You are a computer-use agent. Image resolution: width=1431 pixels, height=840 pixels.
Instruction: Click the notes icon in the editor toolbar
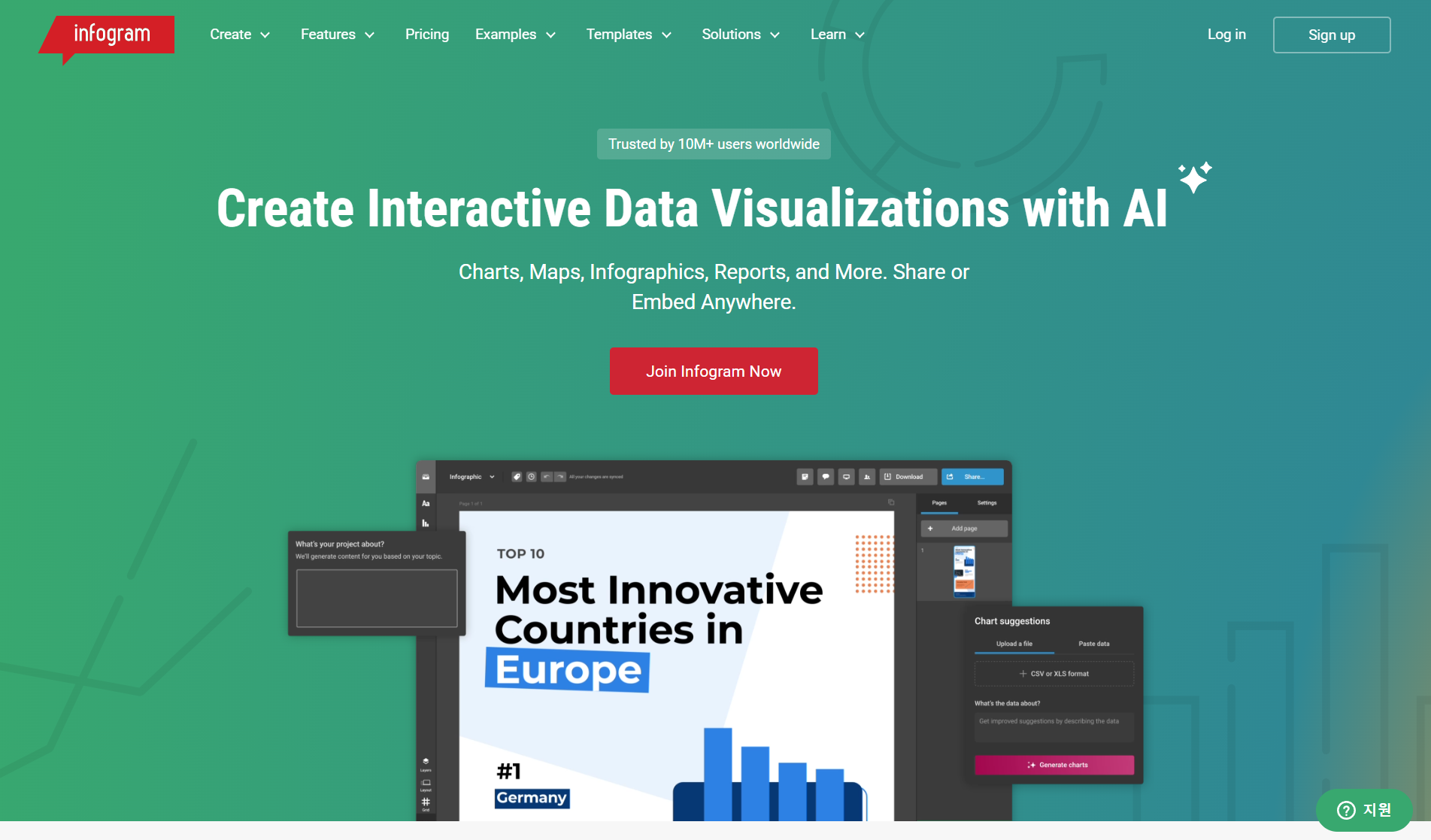805,477
